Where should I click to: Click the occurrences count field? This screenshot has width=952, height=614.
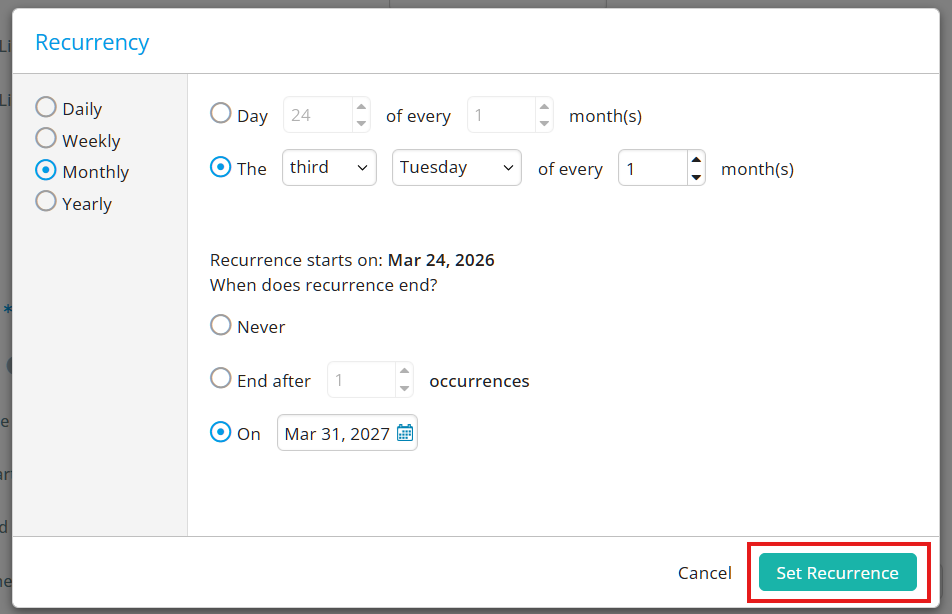click(360, 380)
